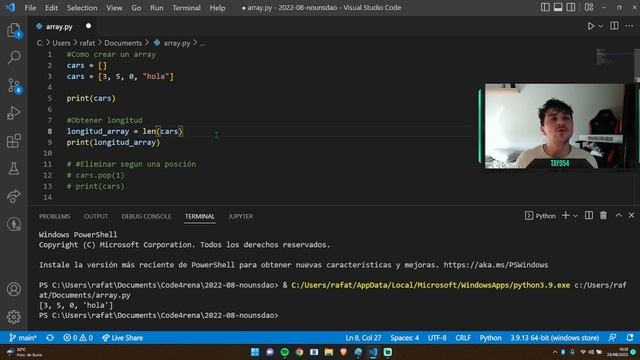Show hidden system tray icons
This screenshot has width=640, height=360.
554,352
